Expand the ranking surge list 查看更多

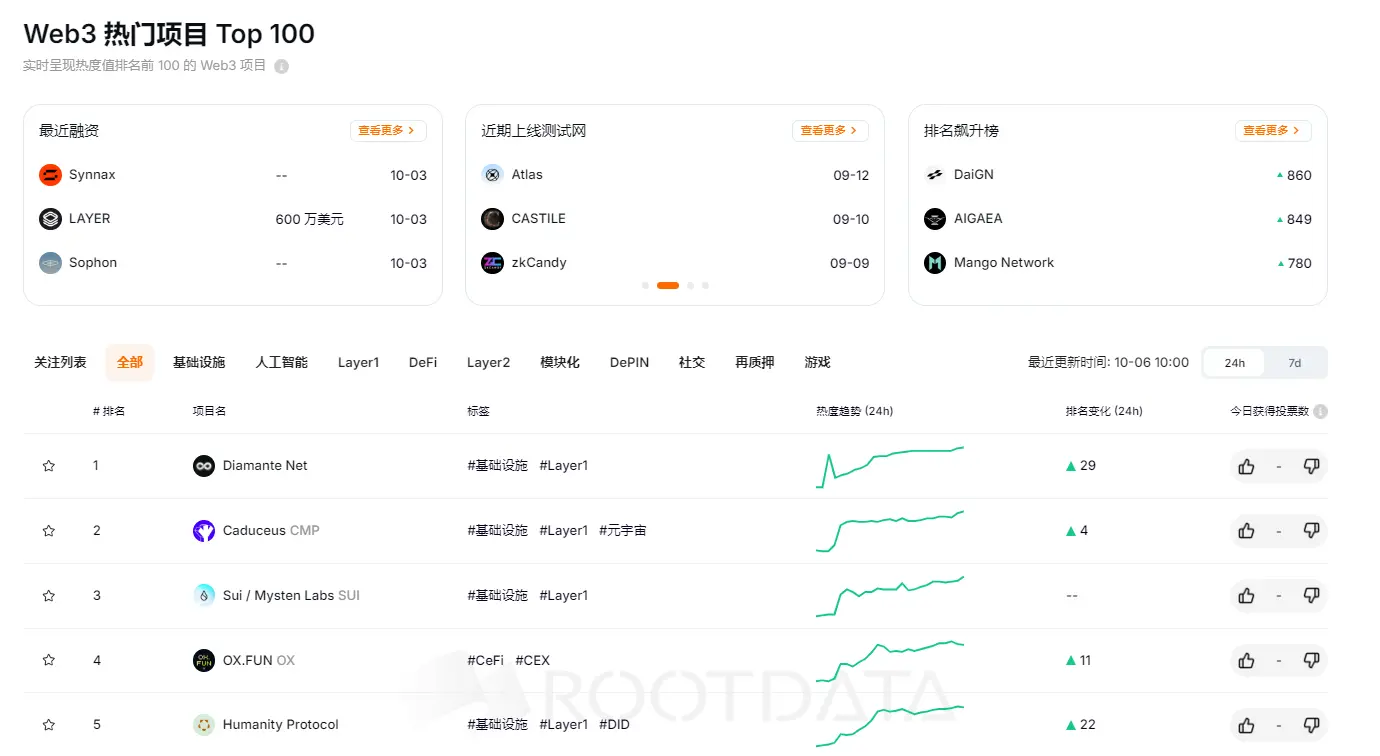click(1272, 130)
